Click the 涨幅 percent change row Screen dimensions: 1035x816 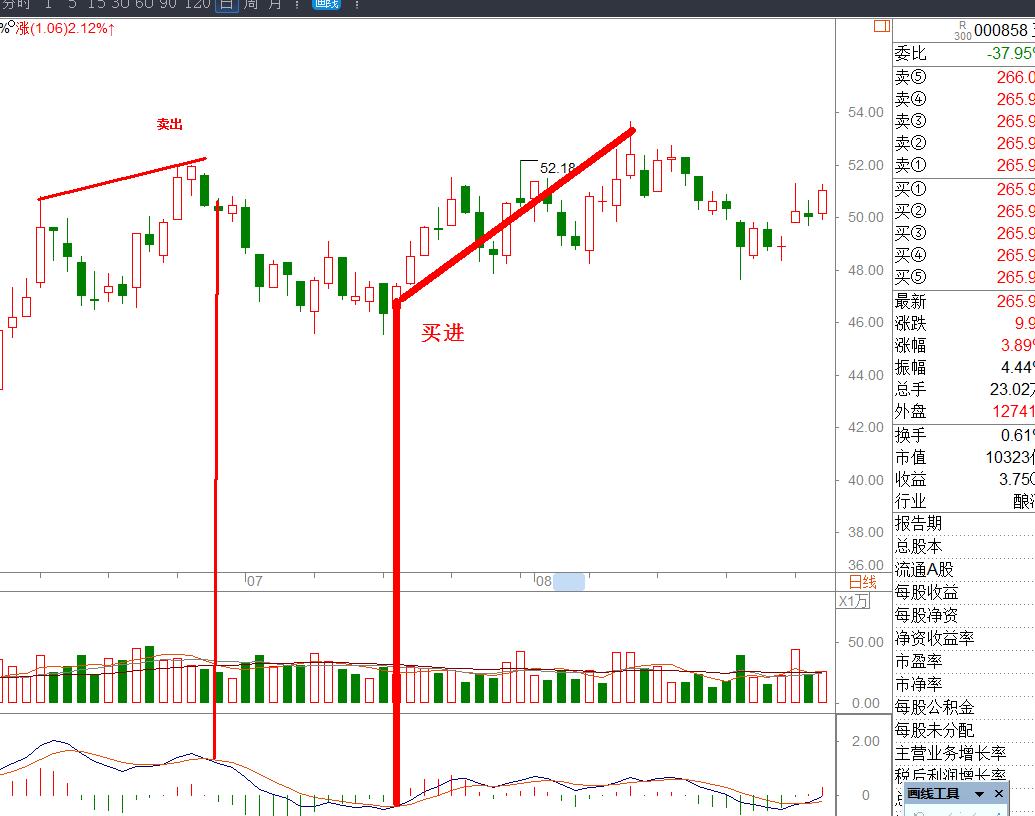tap(964, 345)
